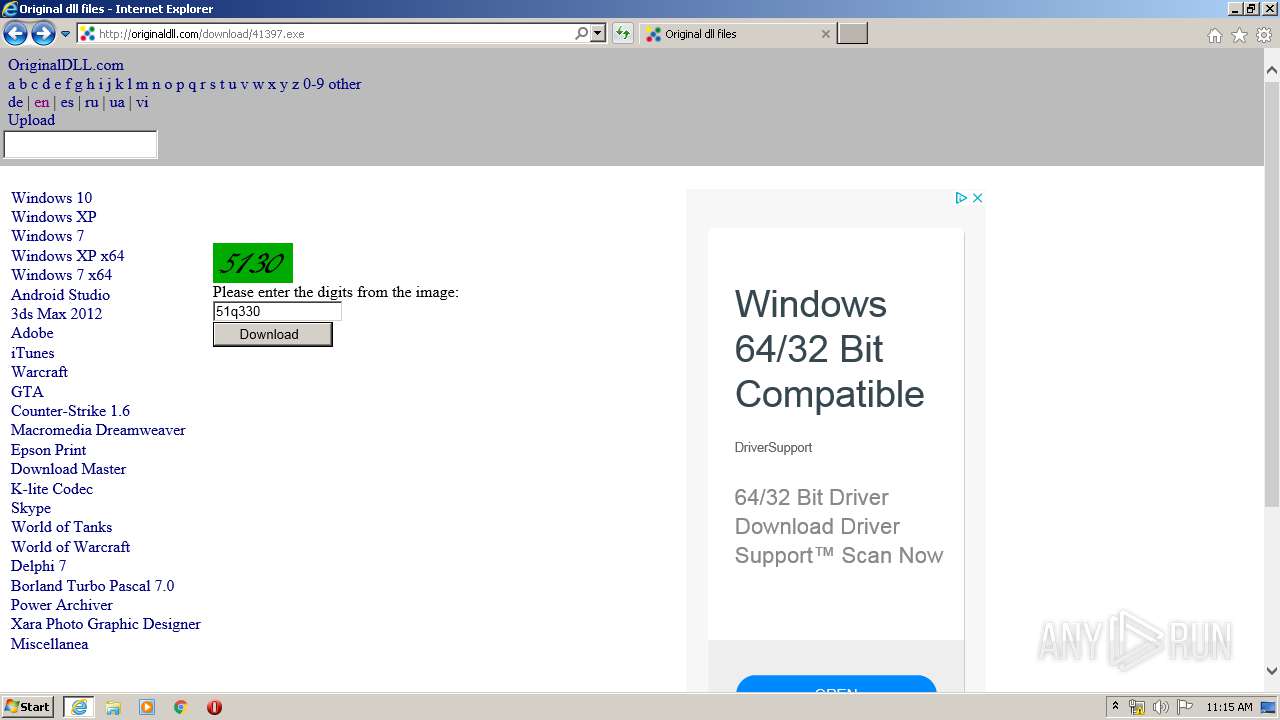This screenshot has width=1280, height=720.
Task: Show hidden system tray icons
Action: click(x=1116, y=707)
